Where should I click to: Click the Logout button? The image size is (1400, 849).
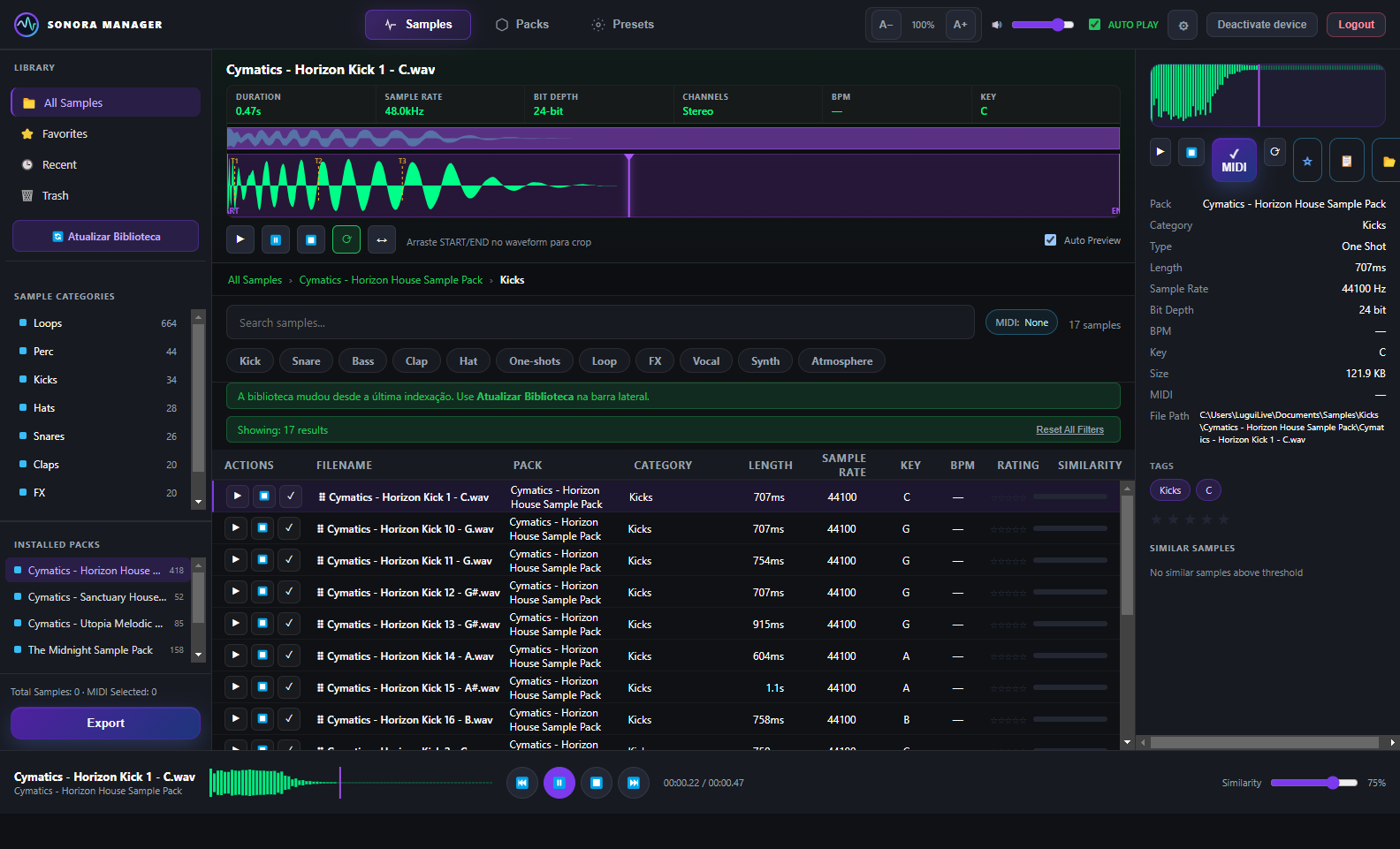pyautogui.click(x=1356, y=25)
